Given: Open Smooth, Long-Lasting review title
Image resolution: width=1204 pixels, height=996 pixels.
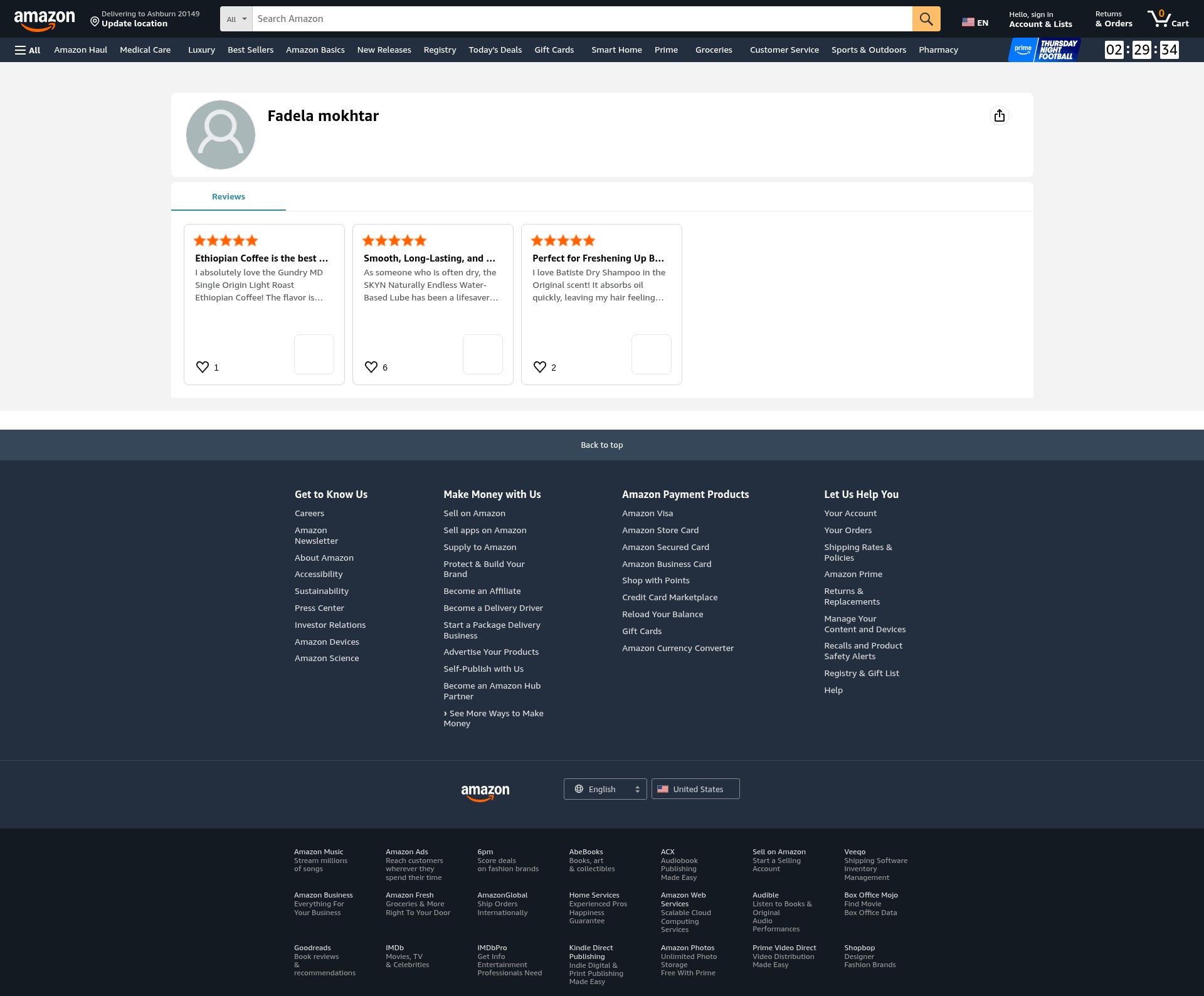Looking at the screenshot, I should 430,258.
